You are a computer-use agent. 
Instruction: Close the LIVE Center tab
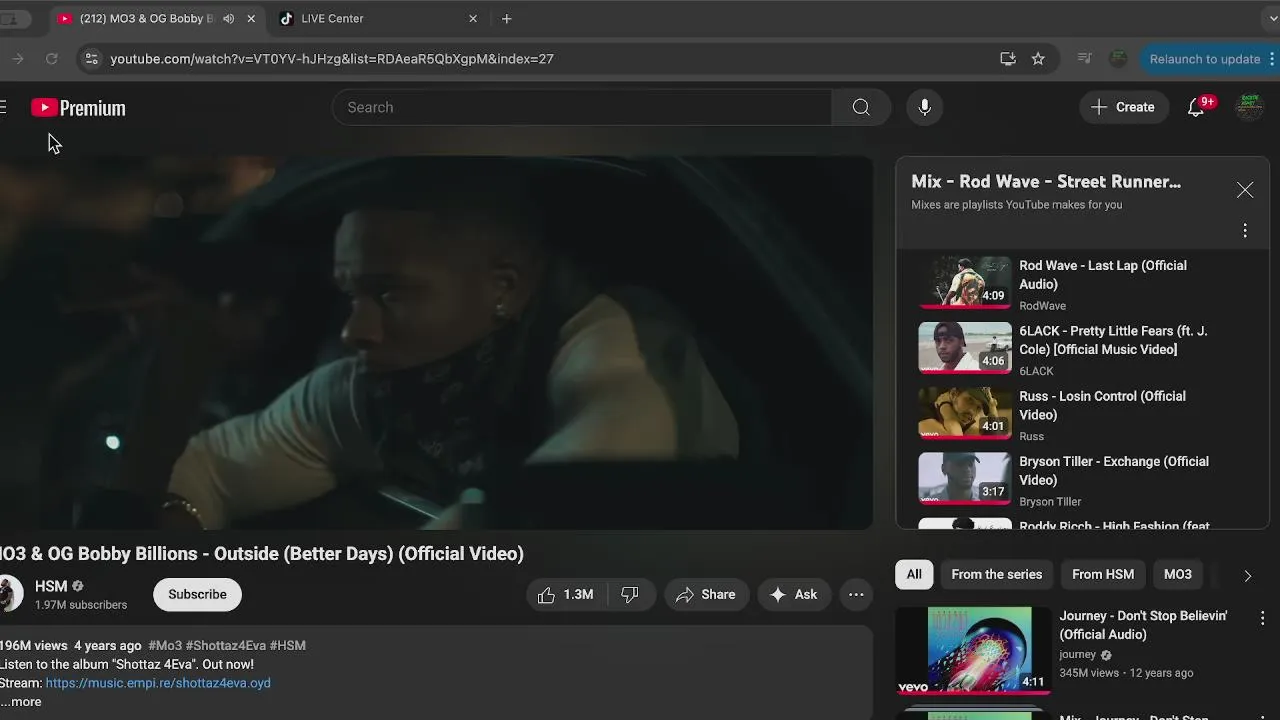pos(473,18)
